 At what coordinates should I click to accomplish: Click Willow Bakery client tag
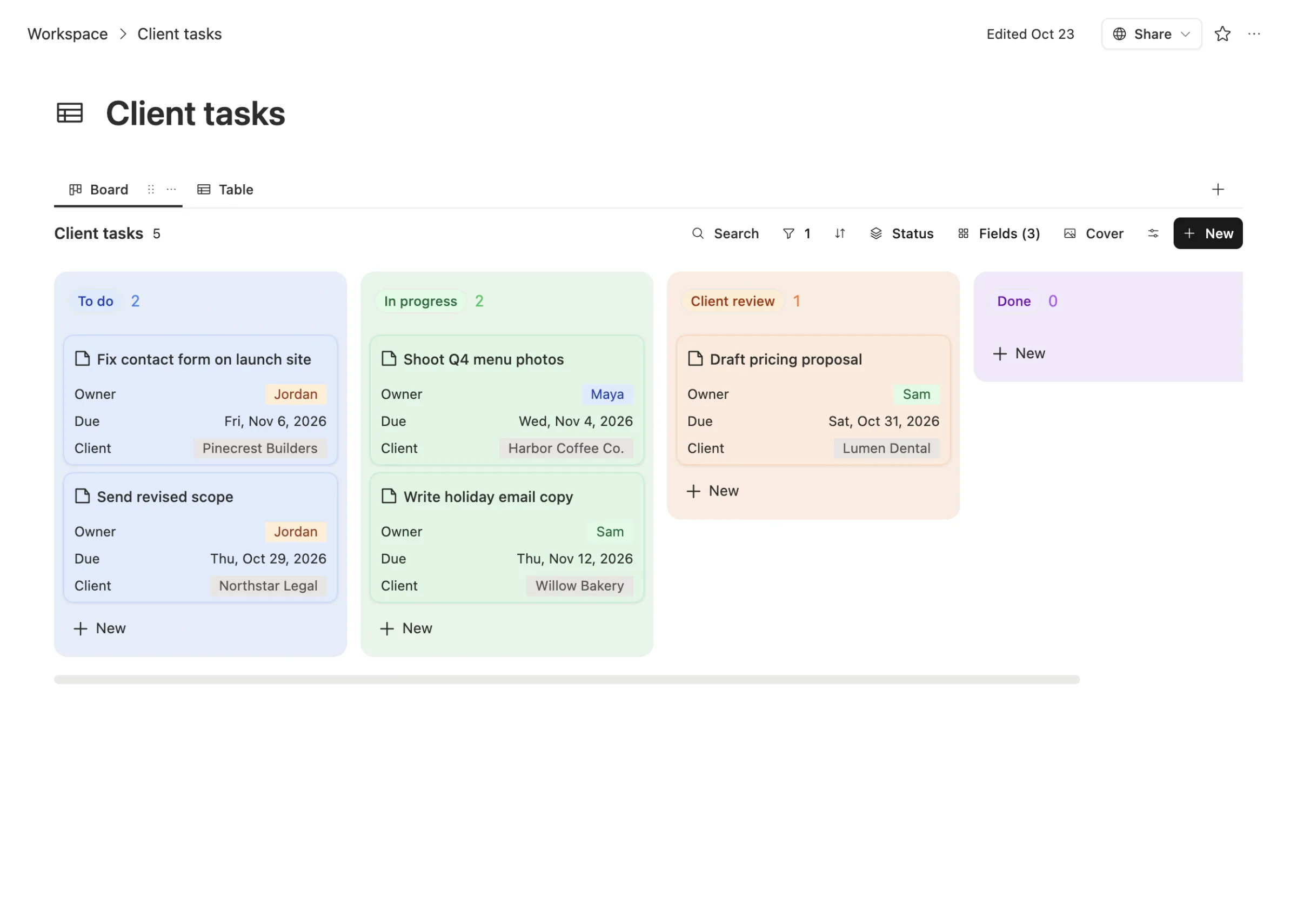click(580, 586)
